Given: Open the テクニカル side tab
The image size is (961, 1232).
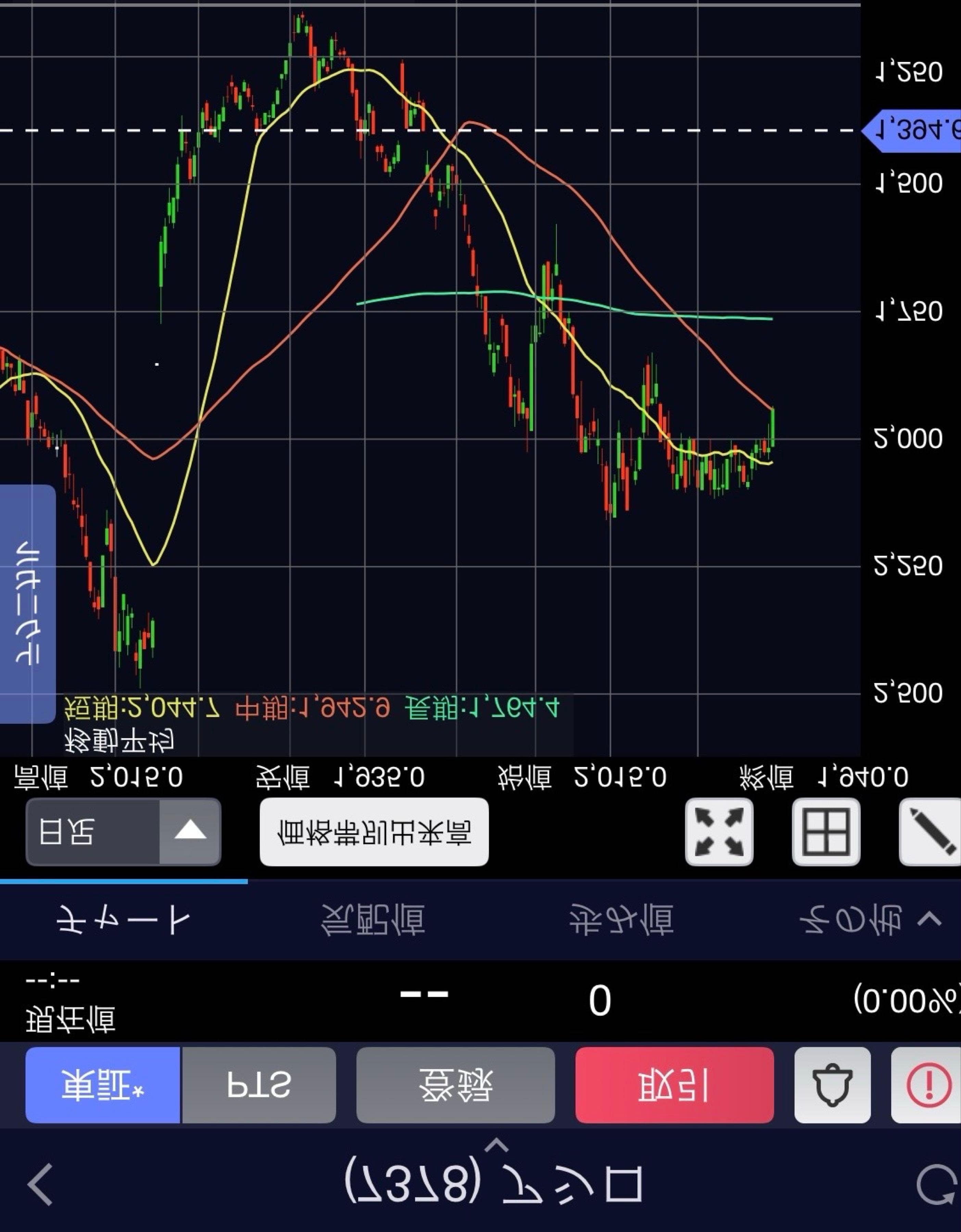Looking at the screenshot, I should [28, 604].
